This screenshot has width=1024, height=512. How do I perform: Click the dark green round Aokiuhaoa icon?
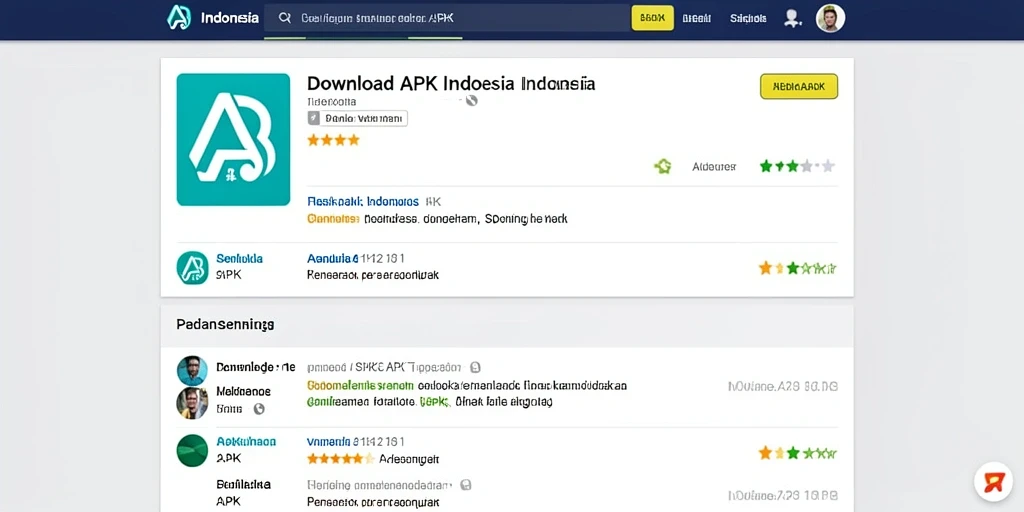tap(193, 451)
